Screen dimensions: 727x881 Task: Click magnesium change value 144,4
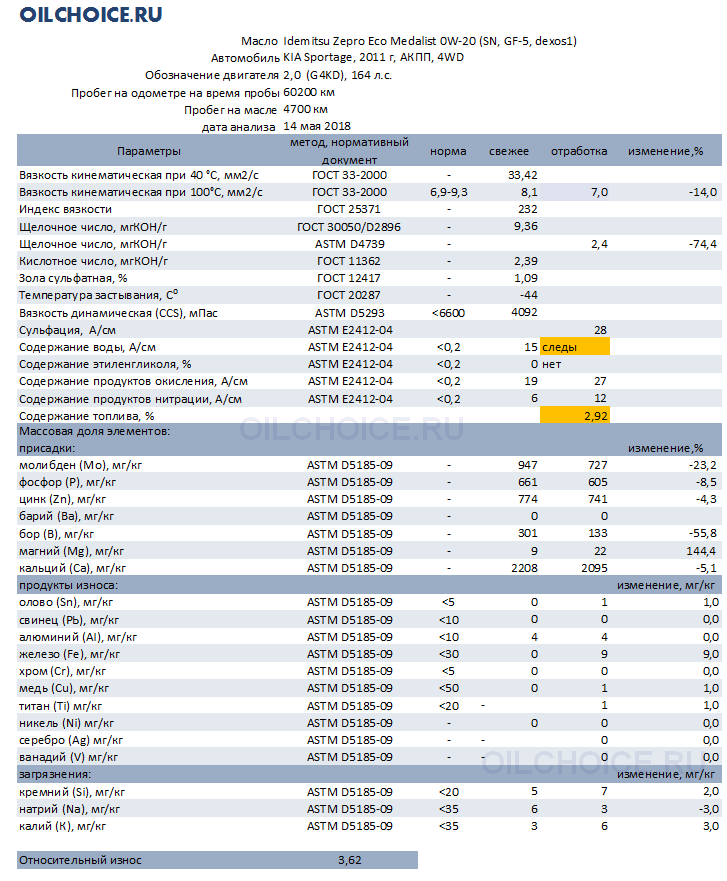701,551
